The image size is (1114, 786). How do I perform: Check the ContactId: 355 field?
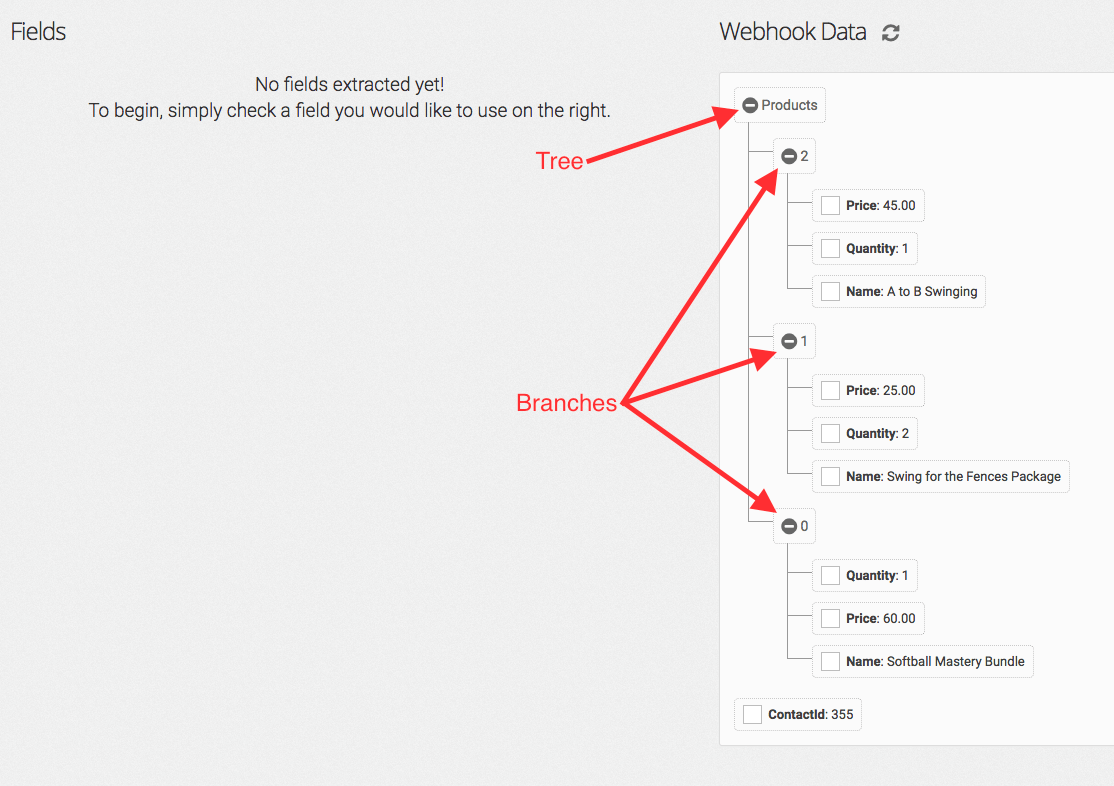click(x=752, y=714)
